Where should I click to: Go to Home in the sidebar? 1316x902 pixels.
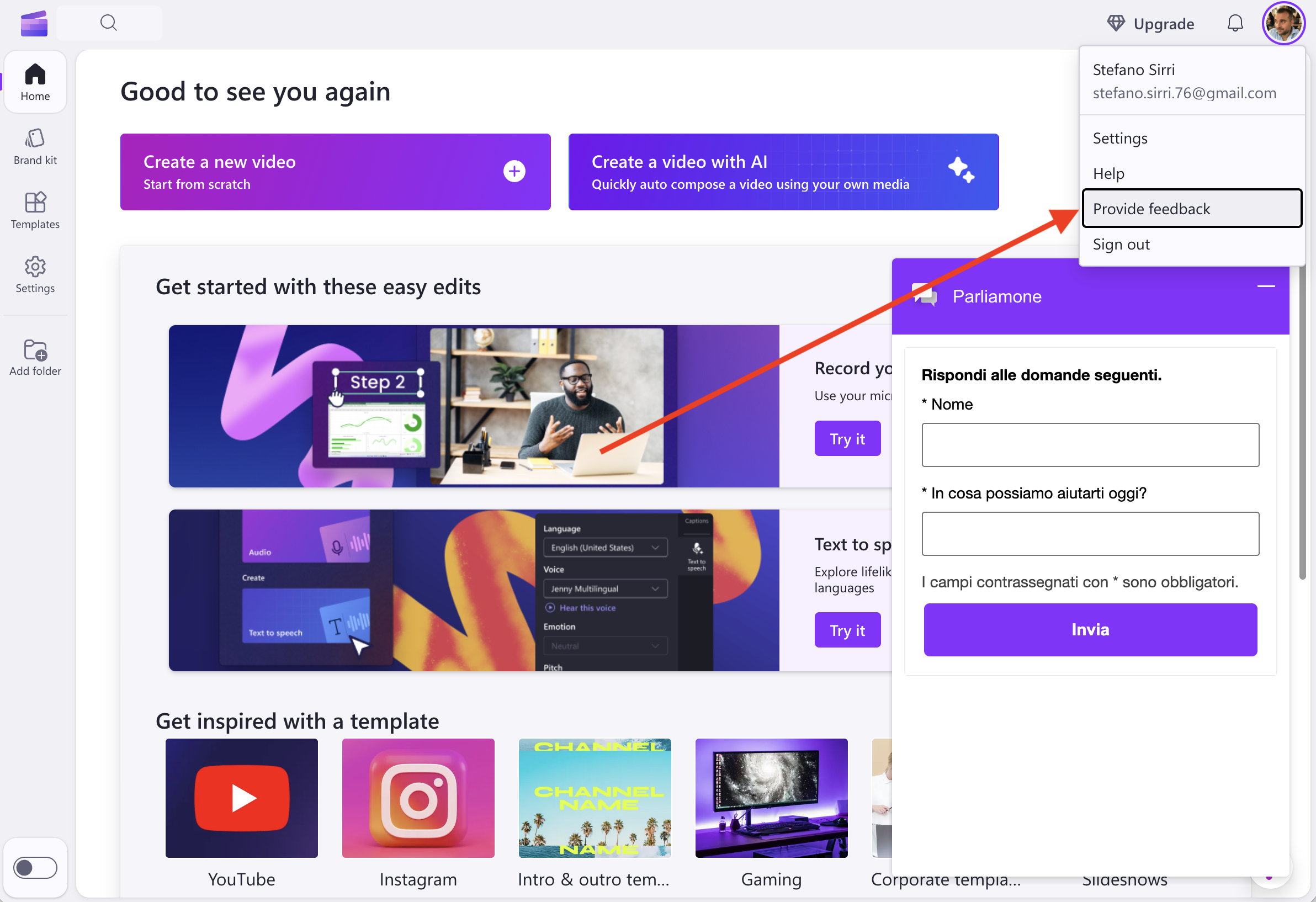35,82
